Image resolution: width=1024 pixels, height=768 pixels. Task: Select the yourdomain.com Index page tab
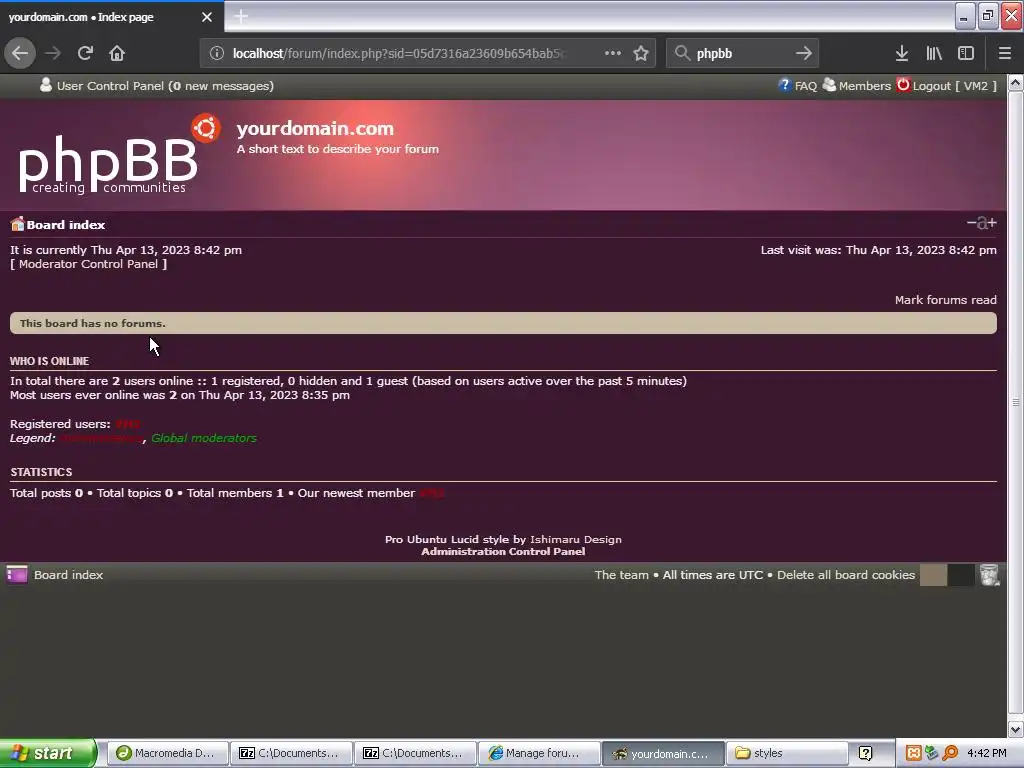point(111,17)
